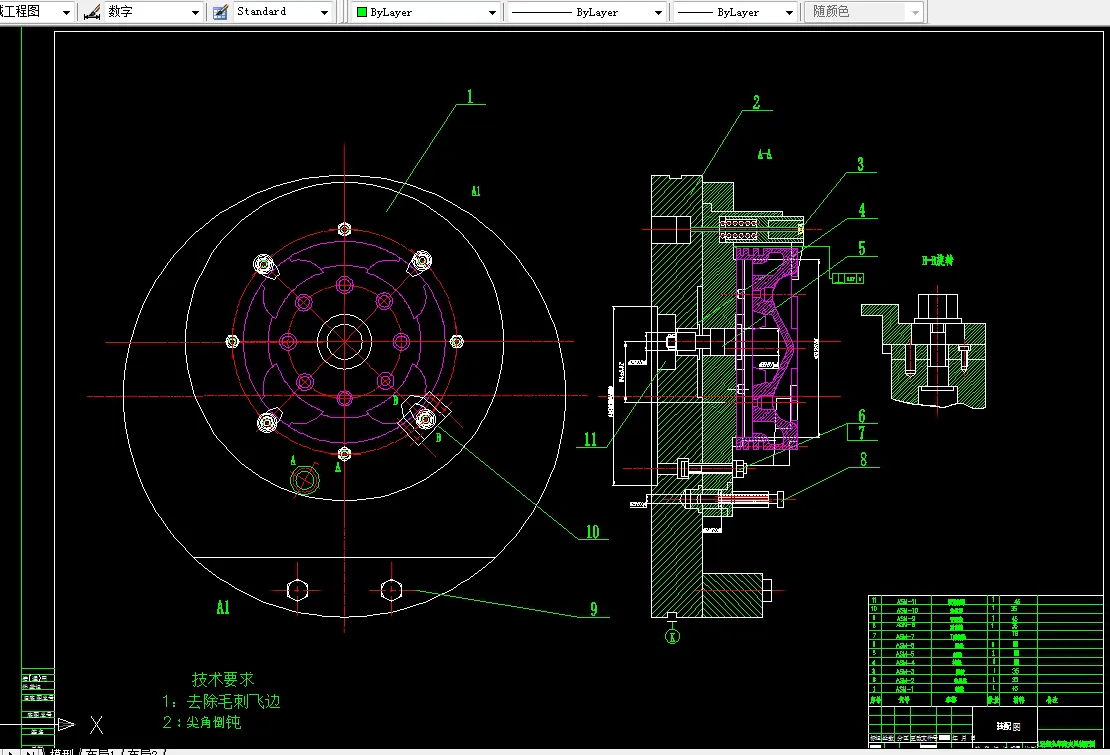Click the last-layout tab scroll arrow
The height and width of the screenshot is (755, 1110).
click(31, 751)
